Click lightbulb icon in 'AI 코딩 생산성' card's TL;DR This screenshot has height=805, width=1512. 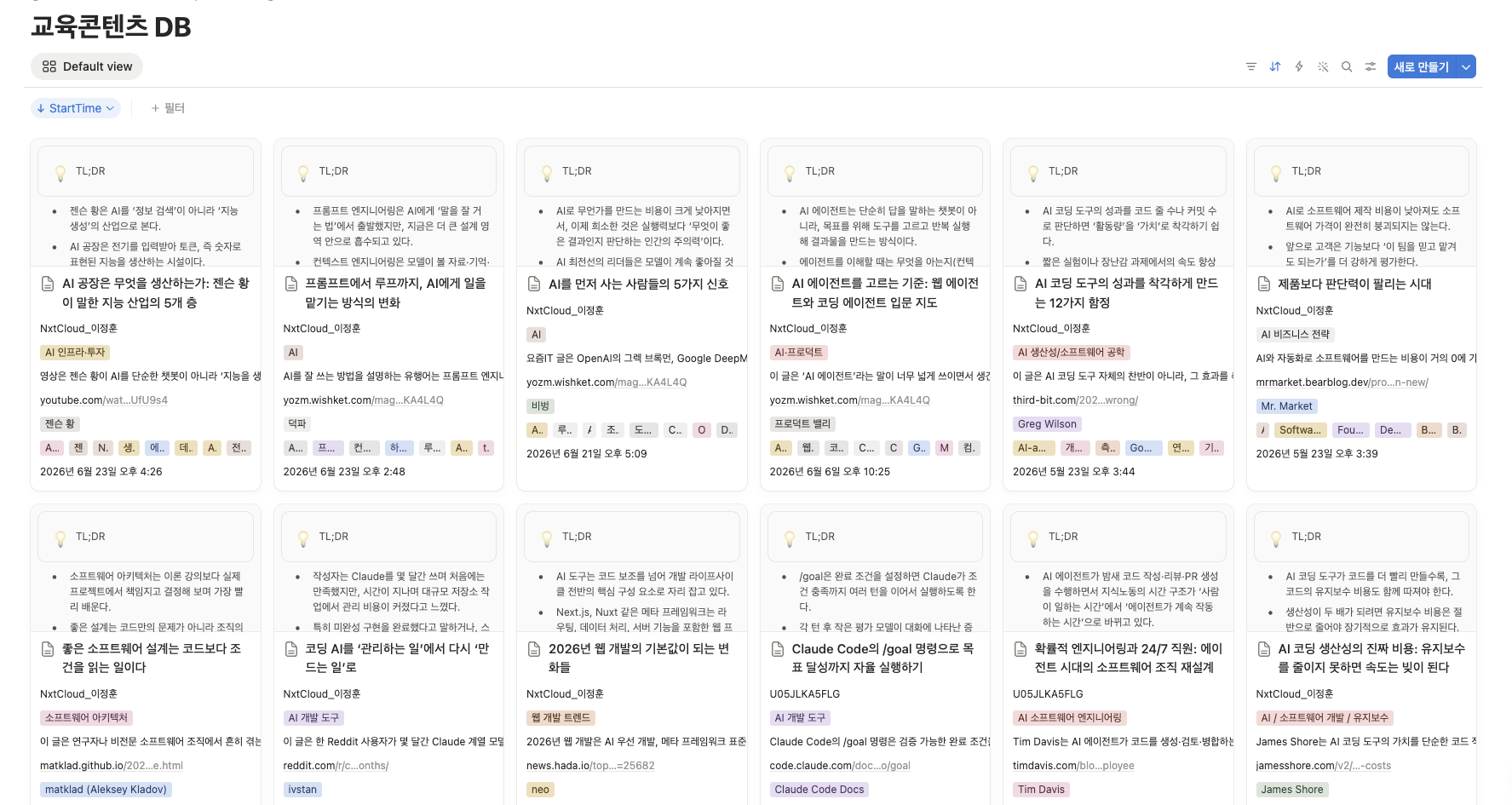(1276, 538)
